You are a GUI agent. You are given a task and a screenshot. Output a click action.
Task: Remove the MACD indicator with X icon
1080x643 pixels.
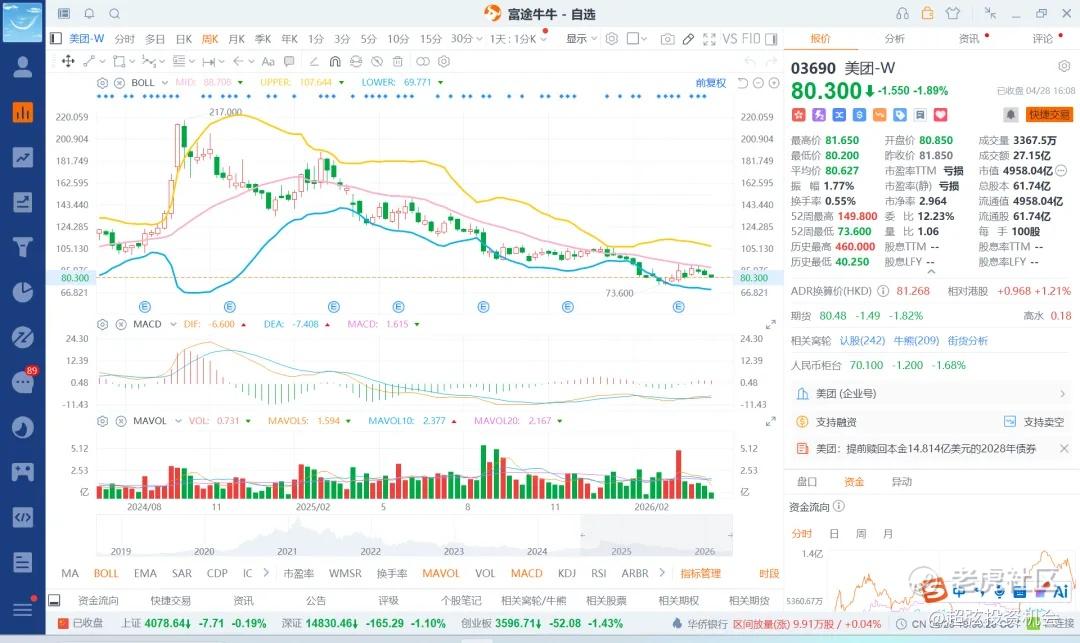click(121, 324)
